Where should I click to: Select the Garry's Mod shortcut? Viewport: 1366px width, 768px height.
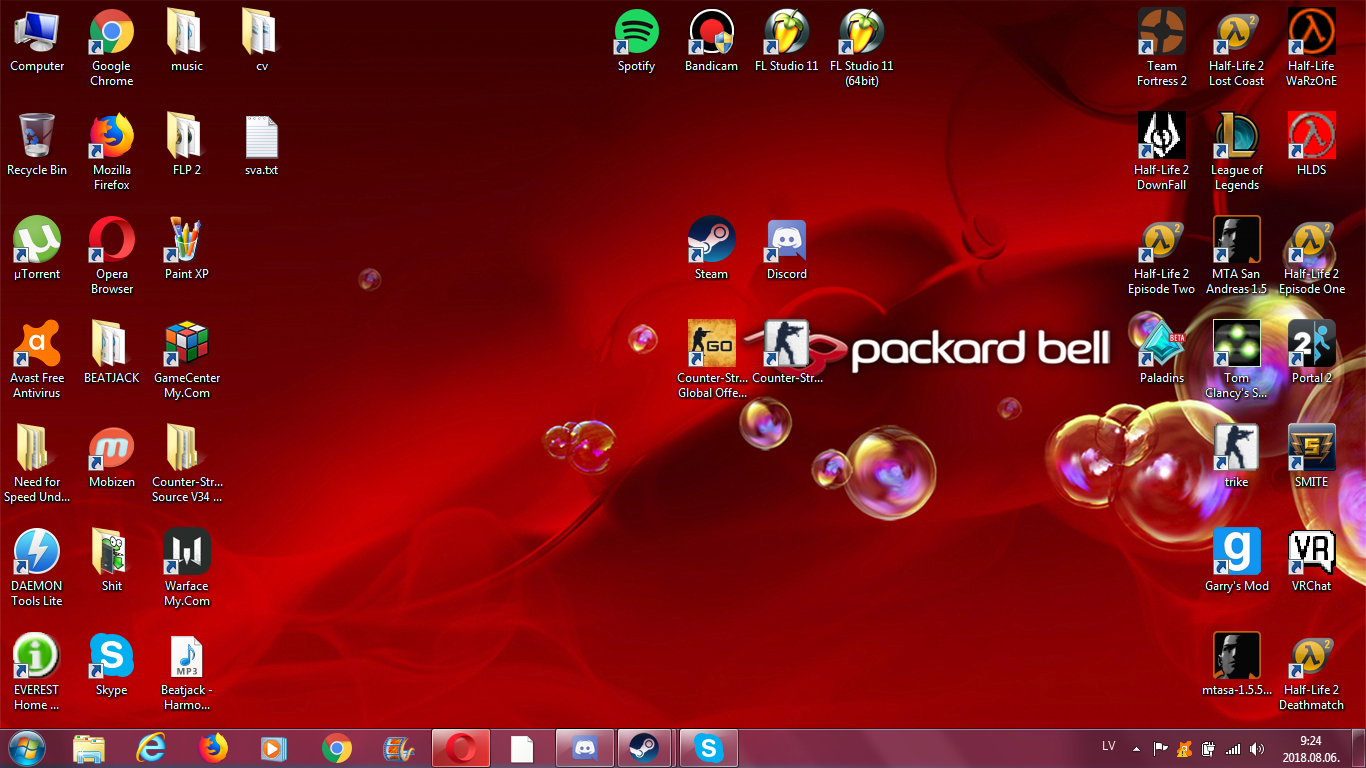click(x=1237, y=561)
